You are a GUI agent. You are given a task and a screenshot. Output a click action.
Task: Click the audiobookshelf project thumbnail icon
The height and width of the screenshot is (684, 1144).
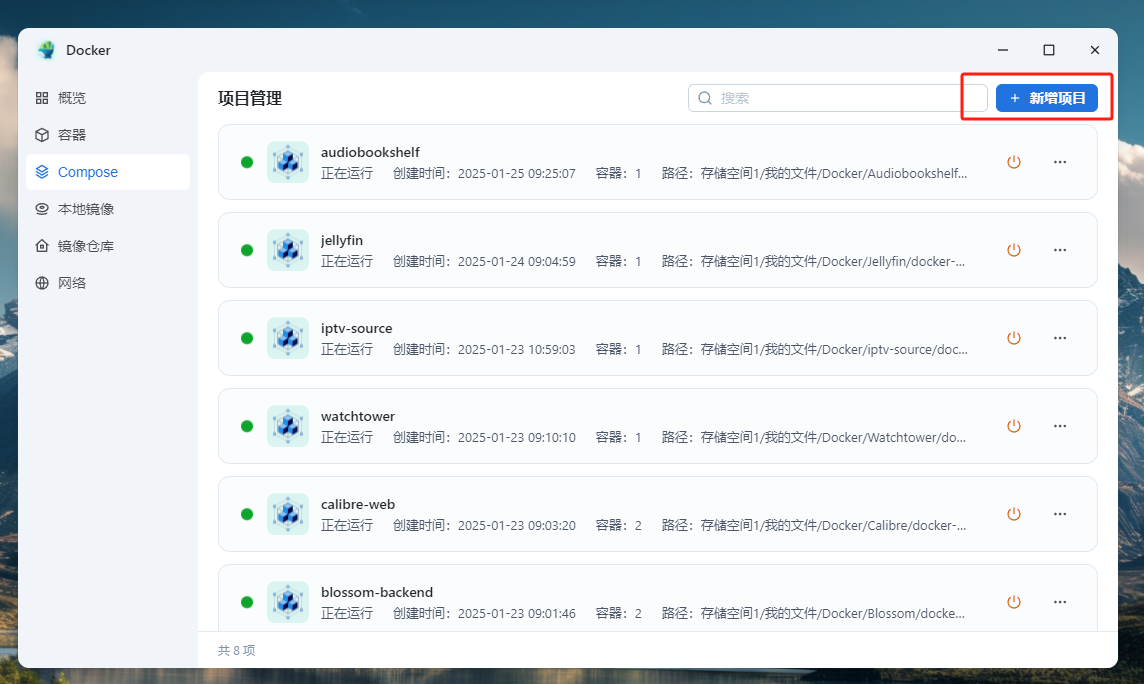pos(288,162)
